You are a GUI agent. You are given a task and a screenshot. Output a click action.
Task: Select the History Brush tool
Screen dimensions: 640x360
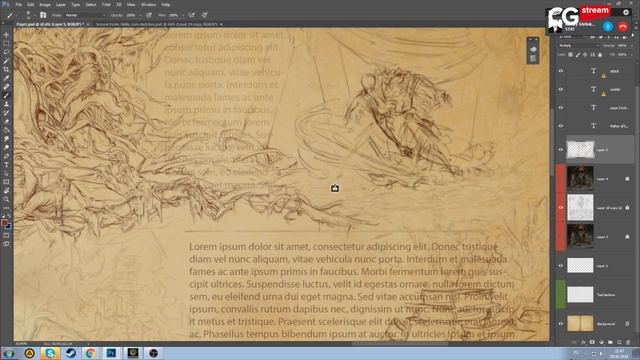[x=6, y=113]
